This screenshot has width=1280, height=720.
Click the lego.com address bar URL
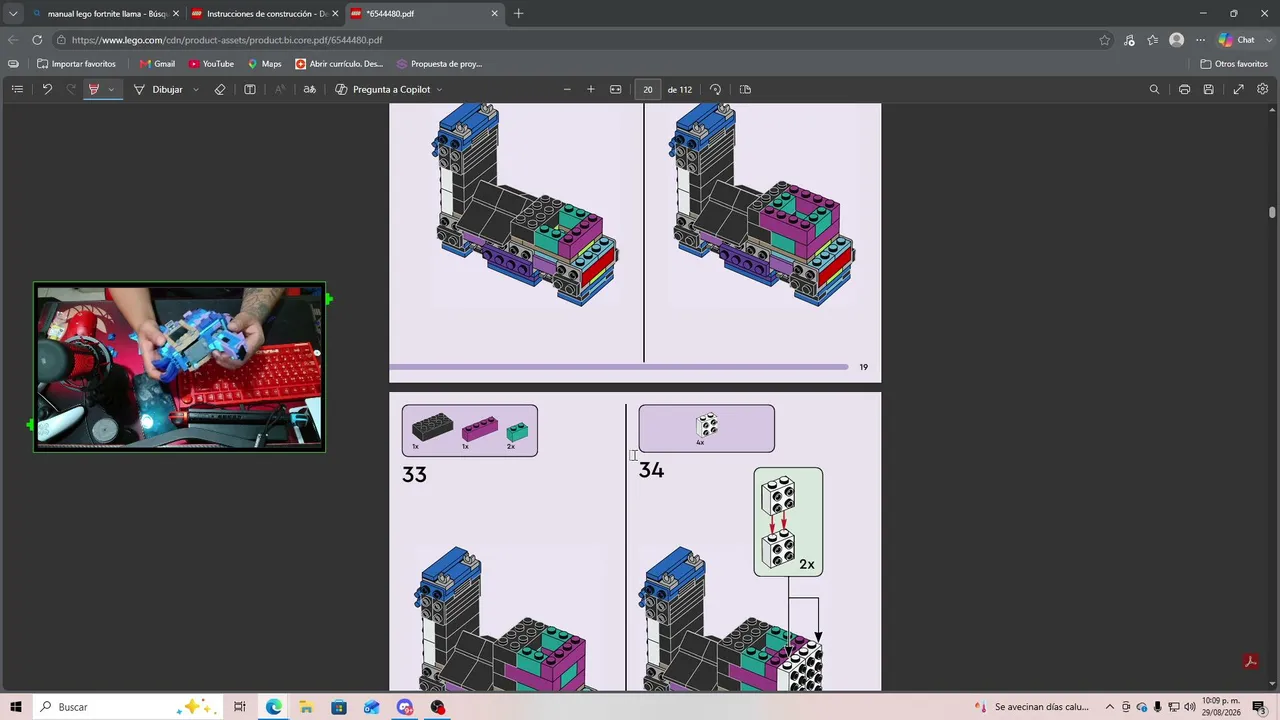click(227, 40)
